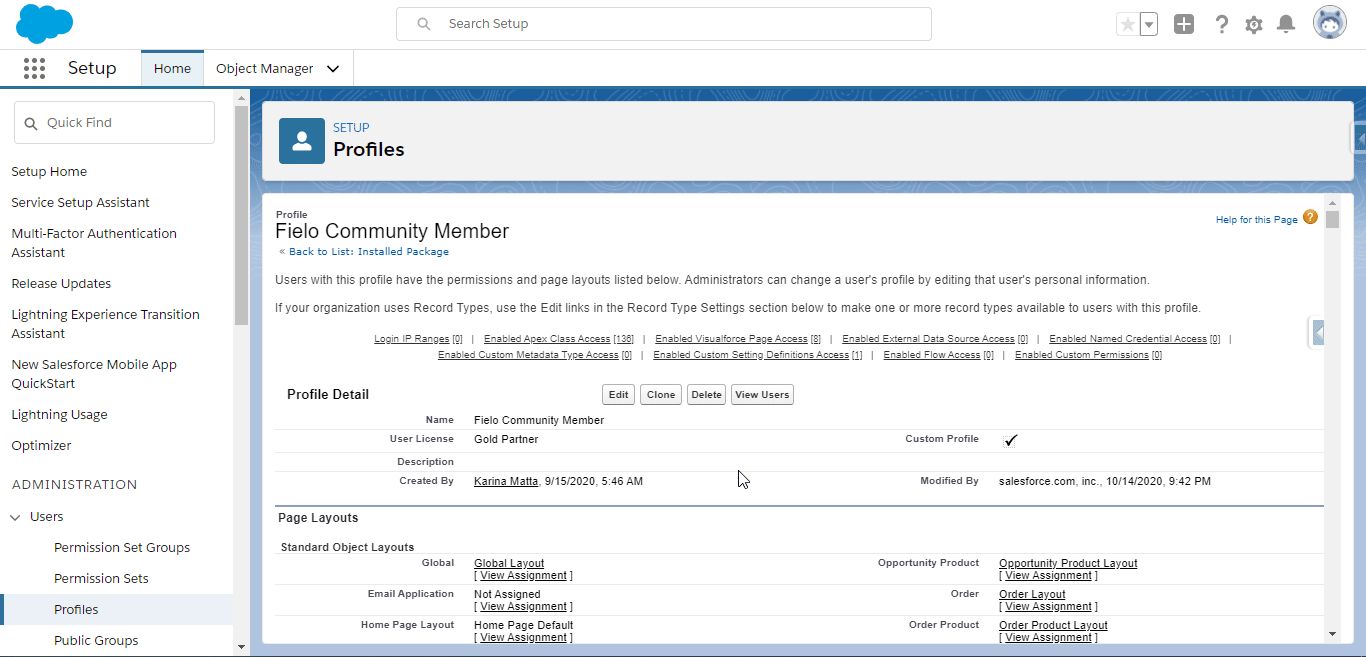1366x657 pixels.
Task: Open Enabled Named Credential Access link
Action: click(1128, 339)
